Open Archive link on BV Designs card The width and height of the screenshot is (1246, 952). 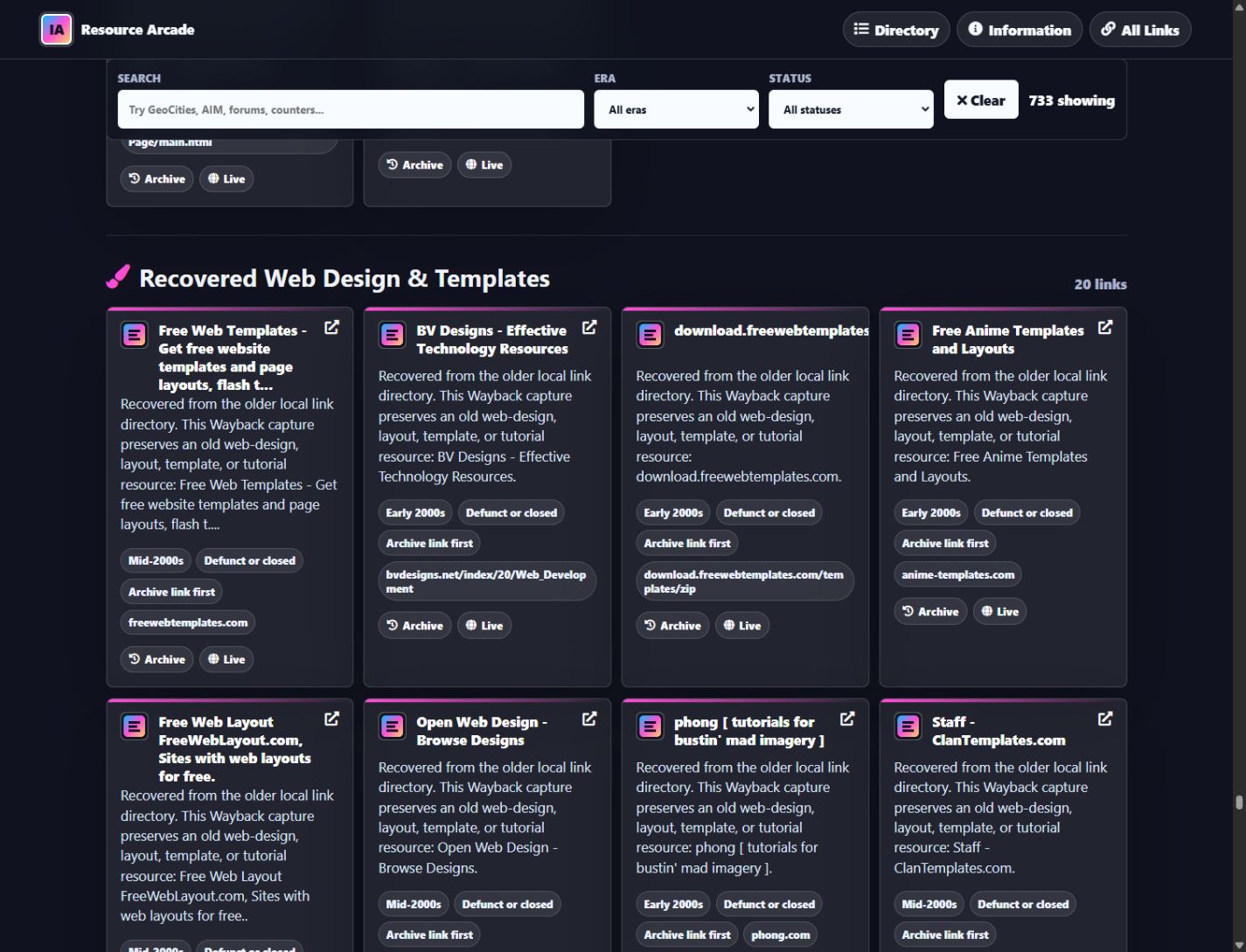pos(415,625)
